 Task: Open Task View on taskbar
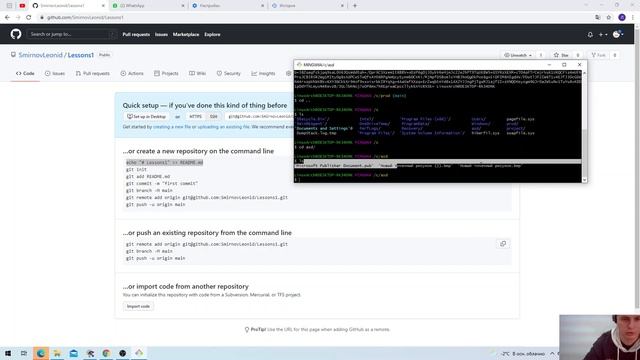click(24, 353)
